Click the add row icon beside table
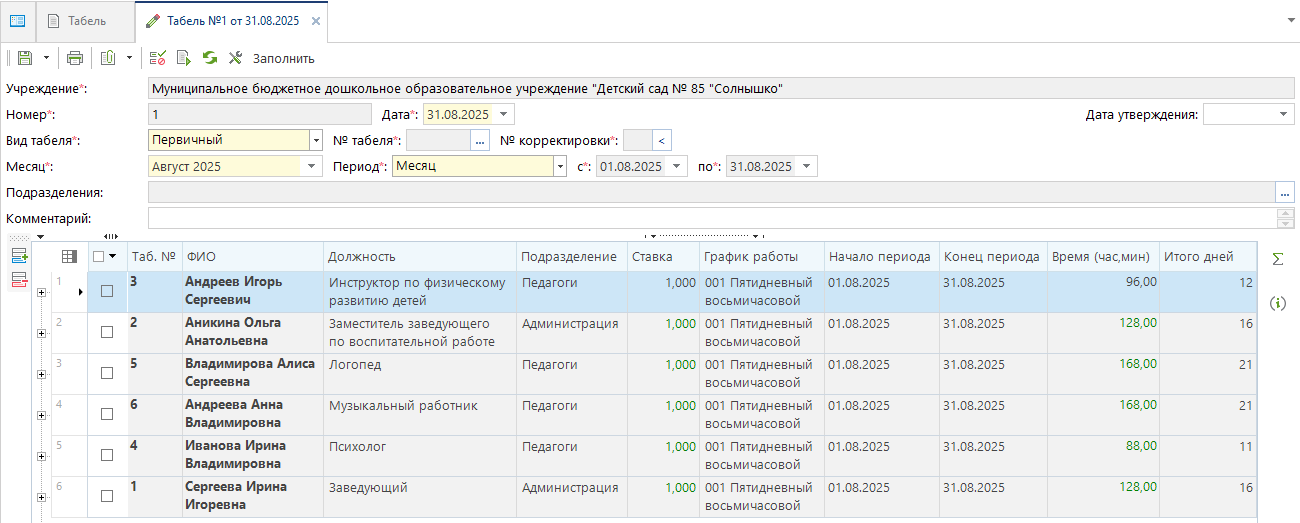Image resolution: width=1300 pixels, height=523 pixels. [19, 257]
